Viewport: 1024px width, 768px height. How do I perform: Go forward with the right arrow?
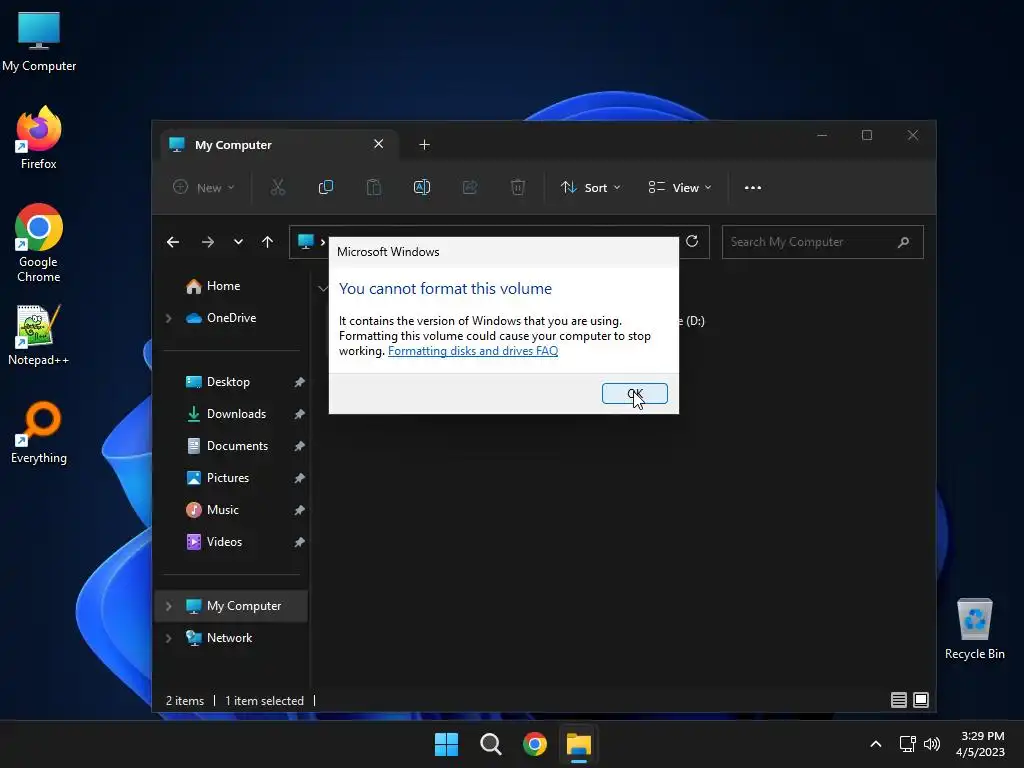[208, 242]
